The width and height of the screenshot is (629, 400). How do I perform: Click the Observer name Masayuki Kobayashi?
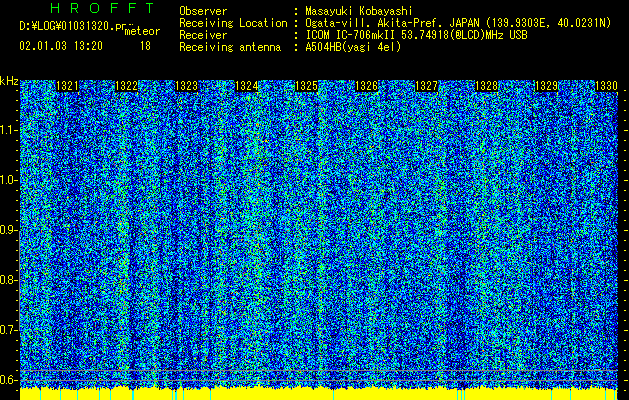click(x=359, y=11)
